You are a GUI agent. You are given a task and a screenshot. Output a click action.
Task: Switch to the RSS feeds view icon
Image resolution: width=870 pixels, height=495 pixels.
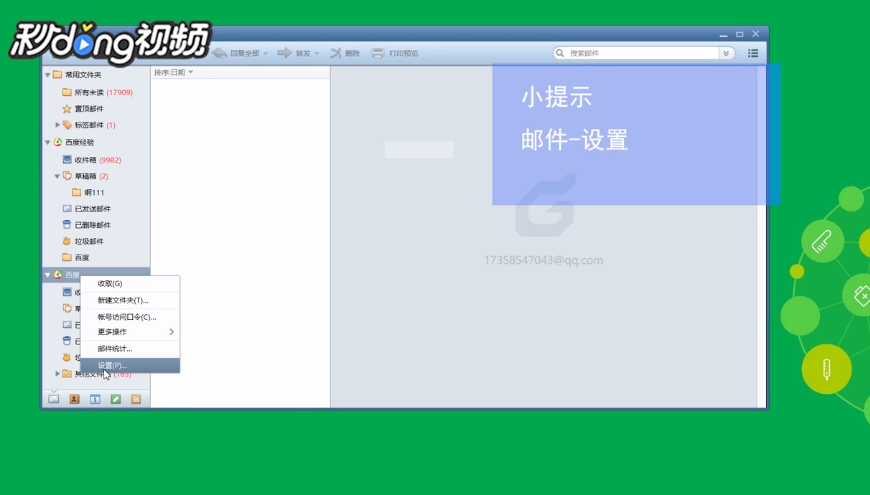click(x=136, y=399)
